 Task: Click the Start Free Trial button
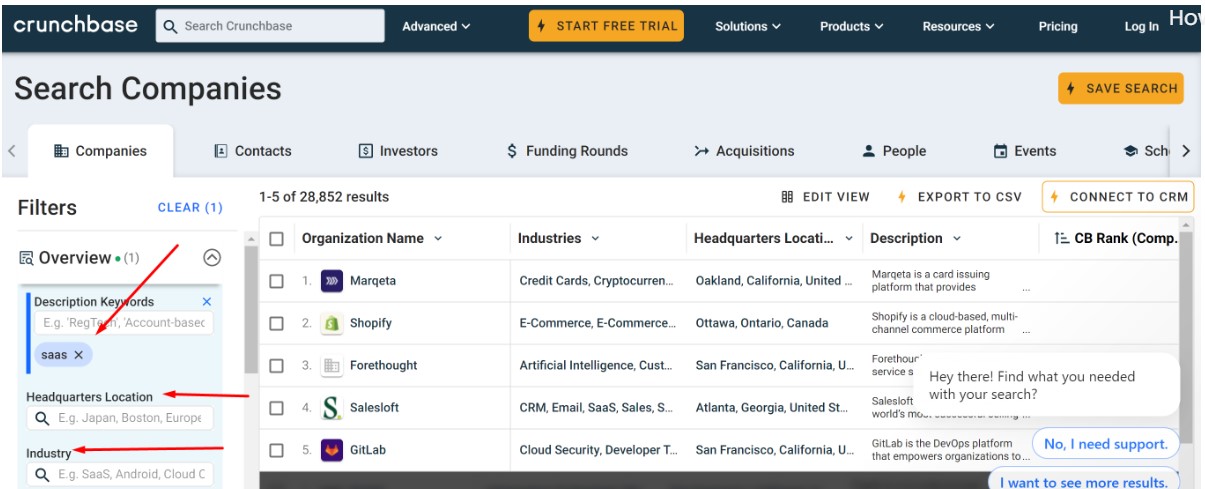pyautogui.click(x=607, y=26)
